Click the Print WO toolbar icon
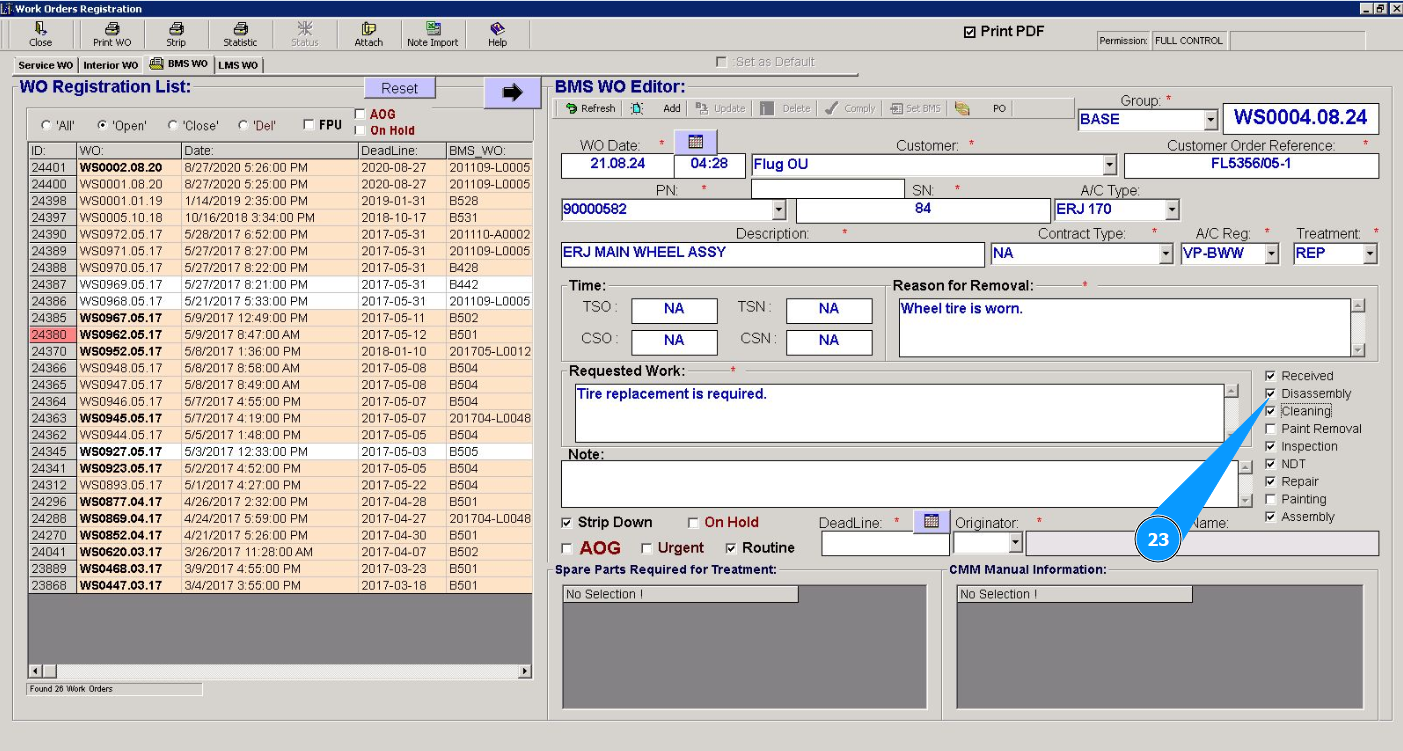Screen dimensions: 1403x751 [112, 34]
